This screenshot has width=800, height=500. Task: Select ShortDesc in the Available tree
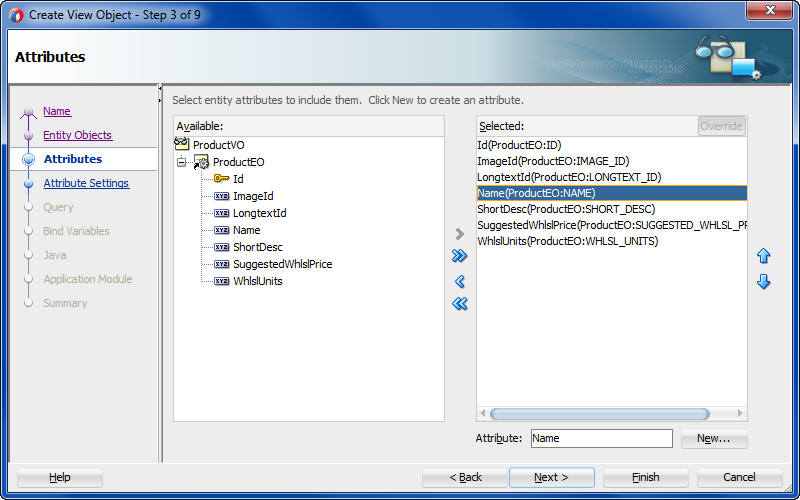click(x=258, y=247)
